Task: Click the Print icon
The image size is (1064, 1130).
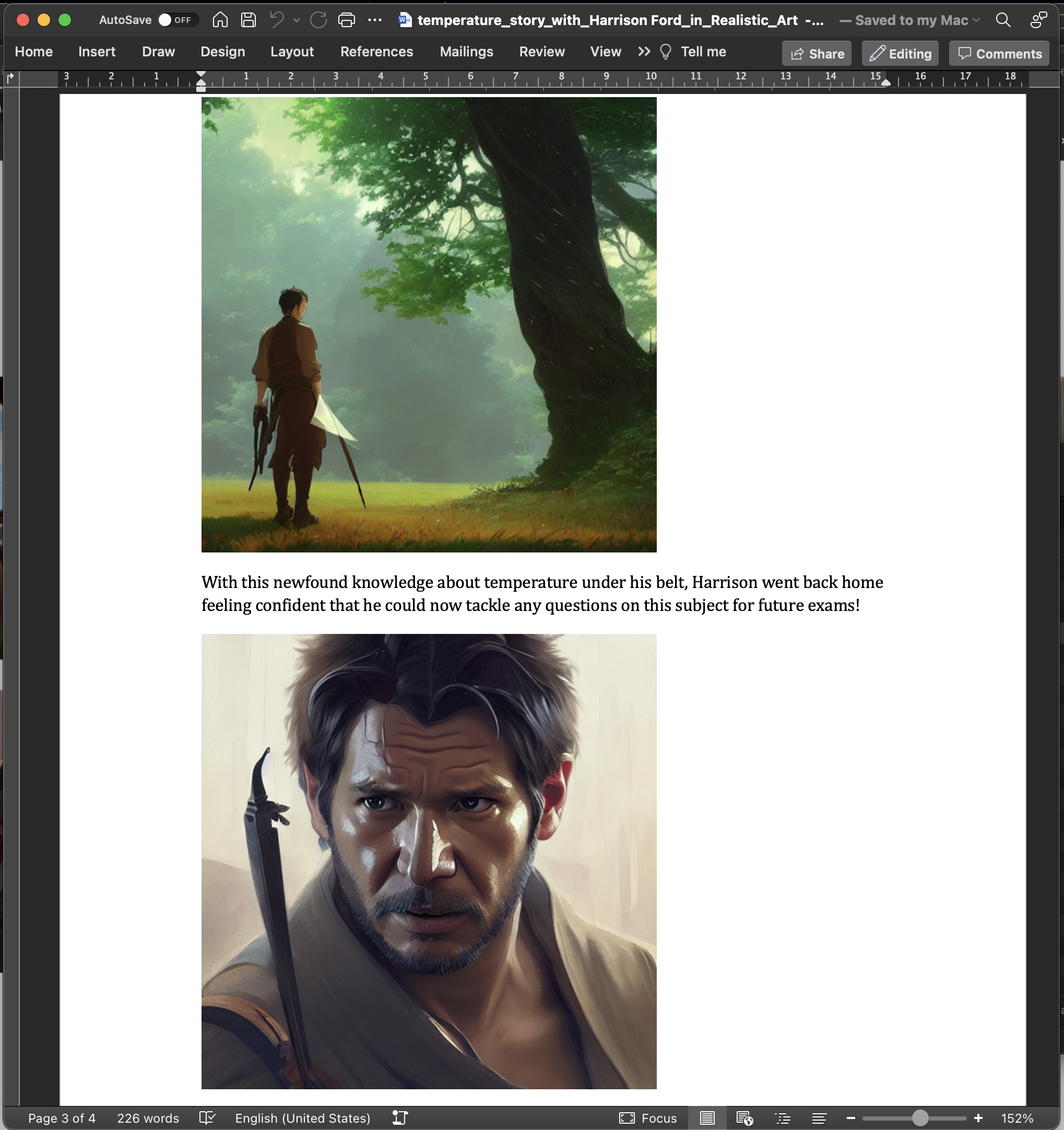Action: click(346, 20)
